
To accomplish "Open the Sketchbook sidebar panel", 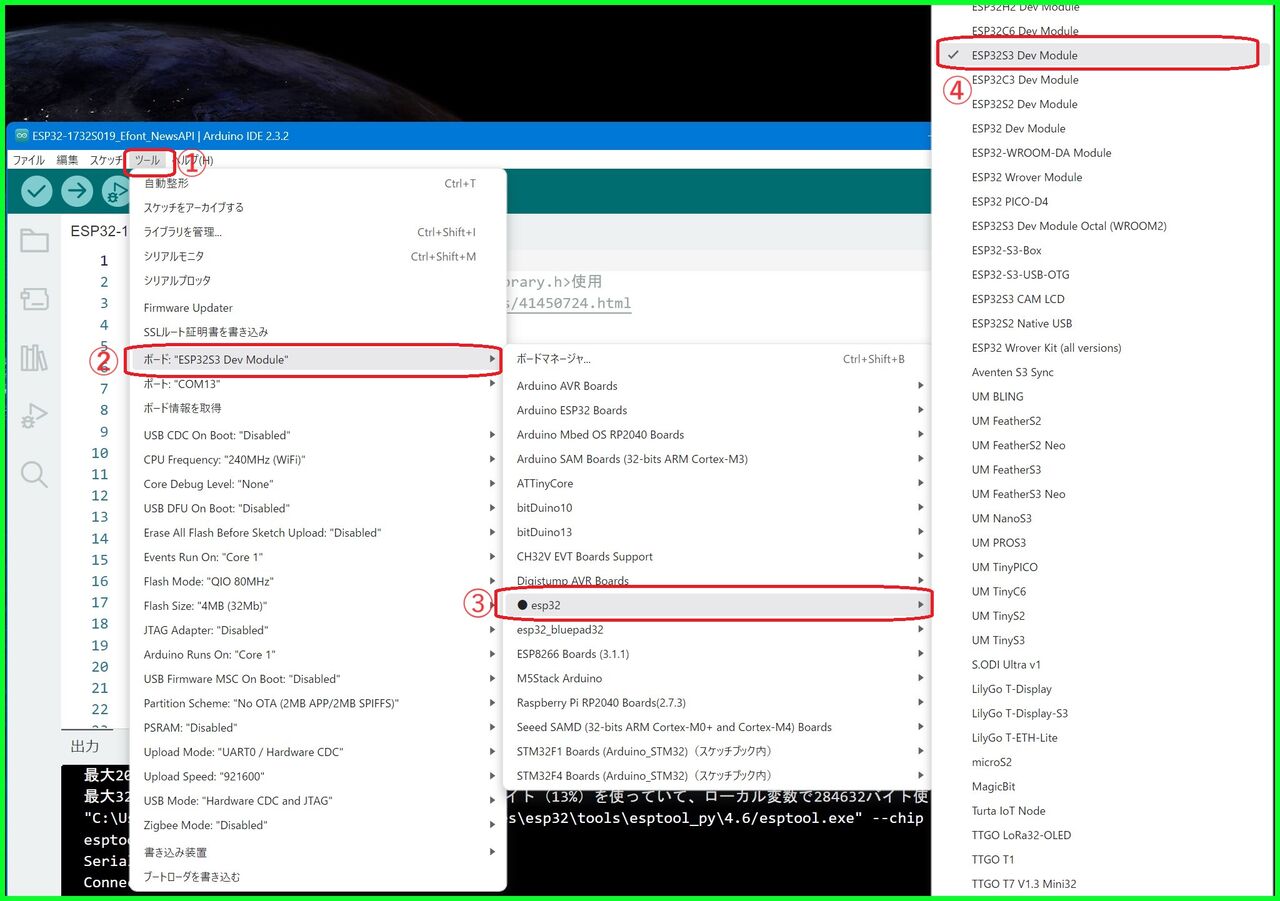I will 34,240.
